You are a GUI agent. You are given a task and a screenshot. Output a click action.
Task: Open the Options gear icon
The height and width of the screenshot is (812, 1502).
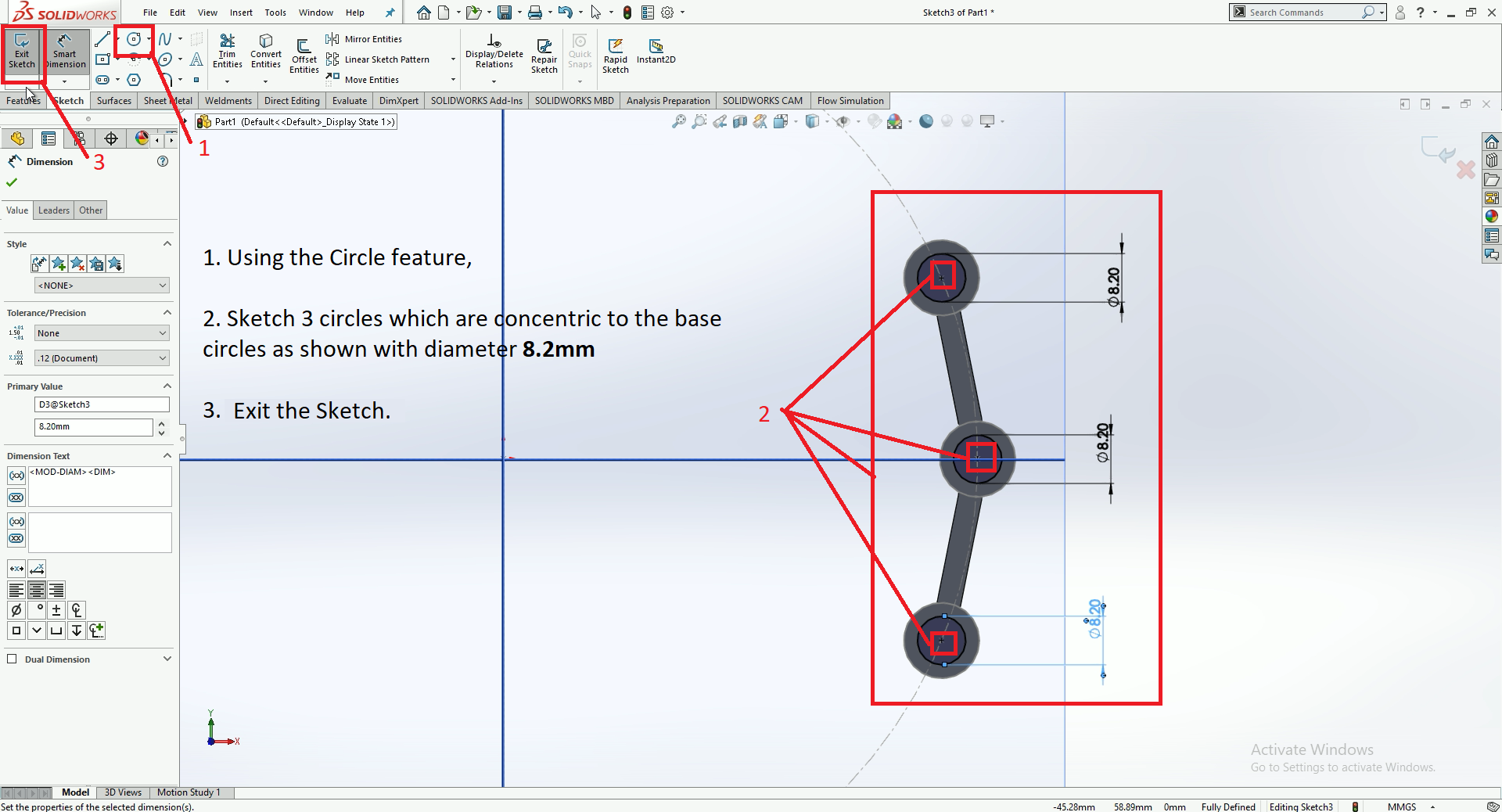667,13
